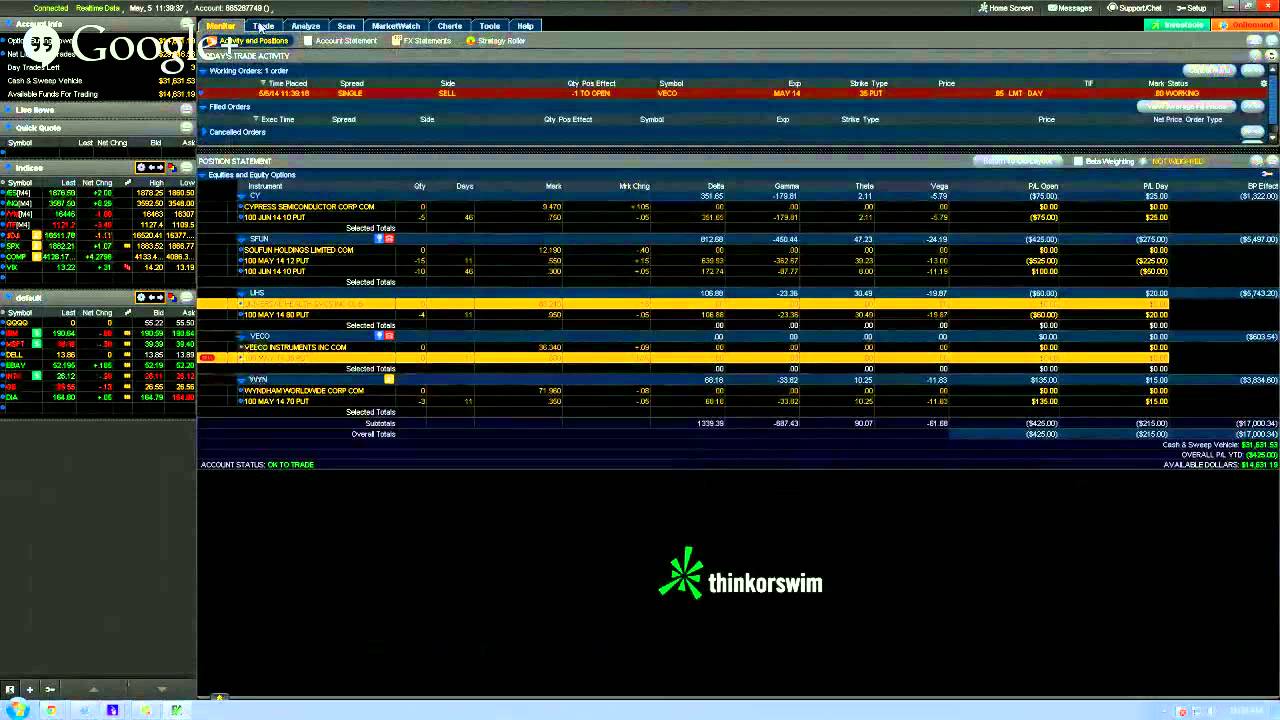Select Activity and Positions sub-tab
This screenshot has width=1280, height=720.
coord(247,41)
